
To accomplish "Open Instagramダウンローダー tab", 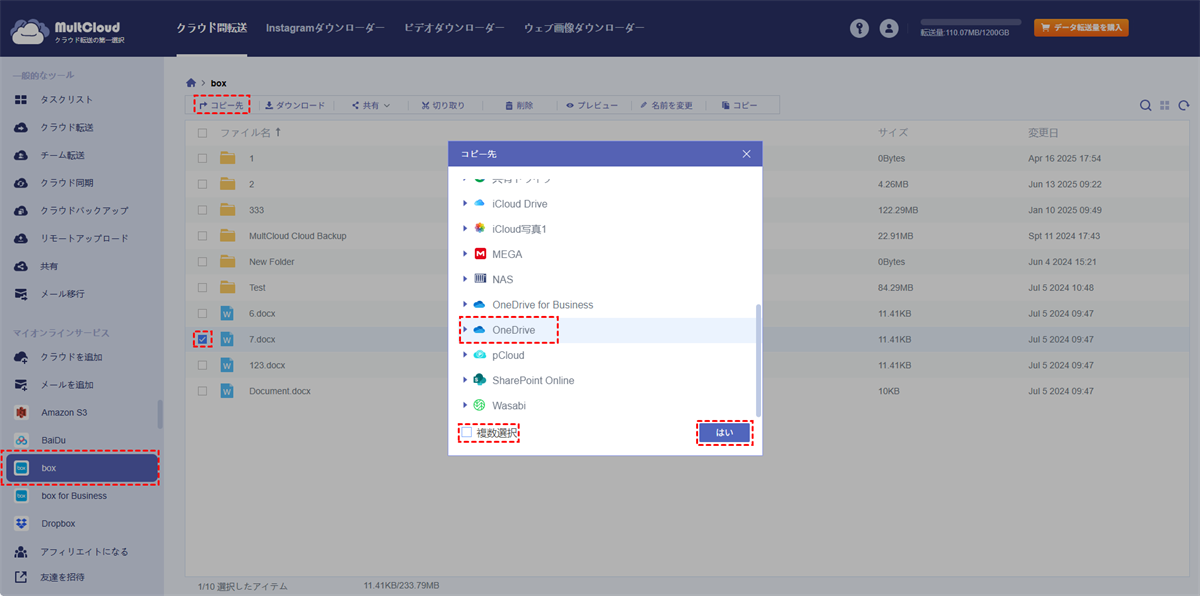I will [x=325, y=28].
